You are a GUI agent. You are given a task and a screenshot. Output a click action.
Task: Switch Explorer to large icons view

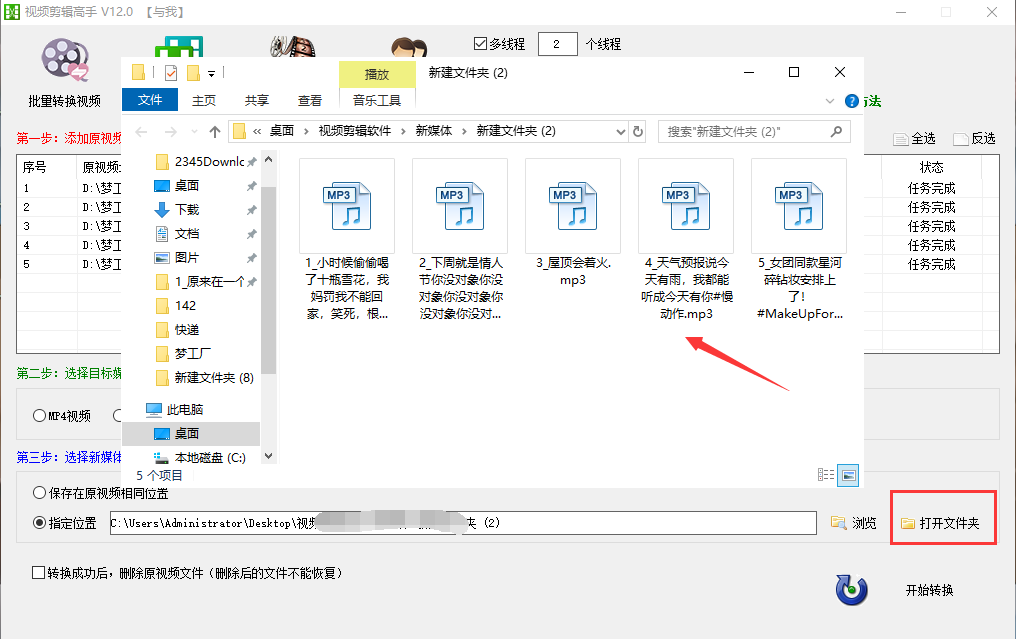coord(848,475)
